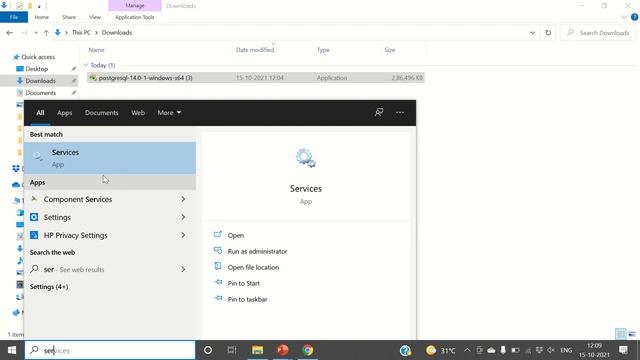Click the search feedback icon
The height and width of the screenshot is (360, 640).
[379, 112]
